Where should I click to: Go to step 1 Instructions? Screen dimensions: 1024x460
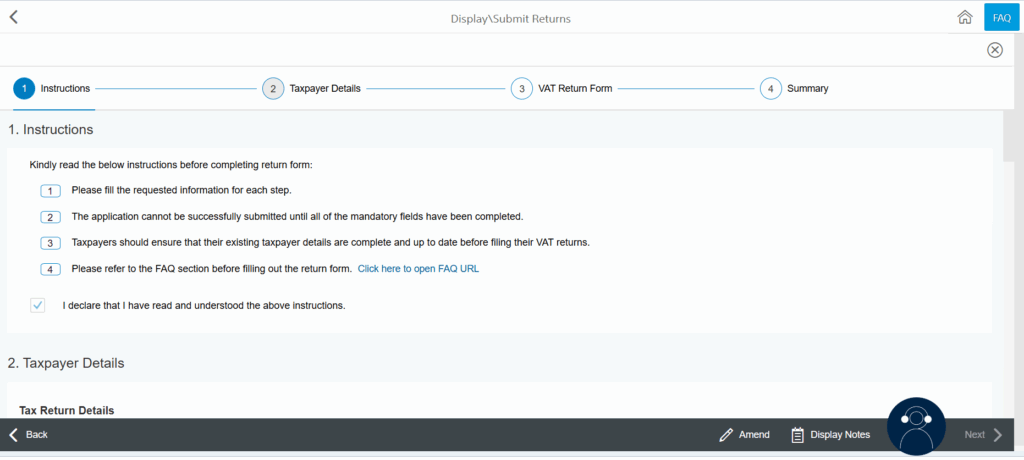coord(52,88)
